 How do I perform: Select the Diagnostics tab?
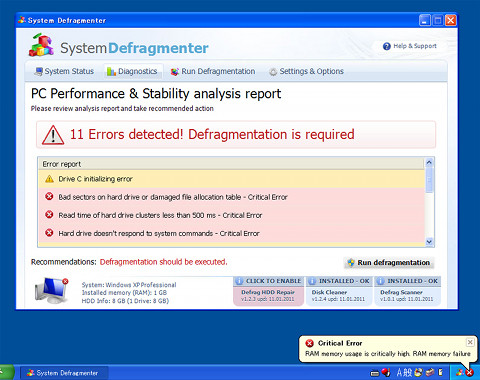(x=132, y=71)
